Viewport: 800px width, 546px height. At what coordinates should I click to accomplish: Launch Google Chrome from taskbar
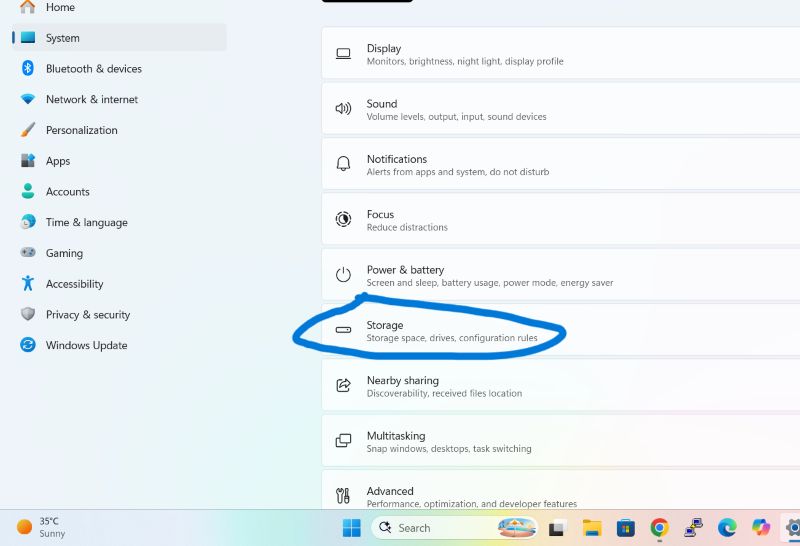pos(659,528)
